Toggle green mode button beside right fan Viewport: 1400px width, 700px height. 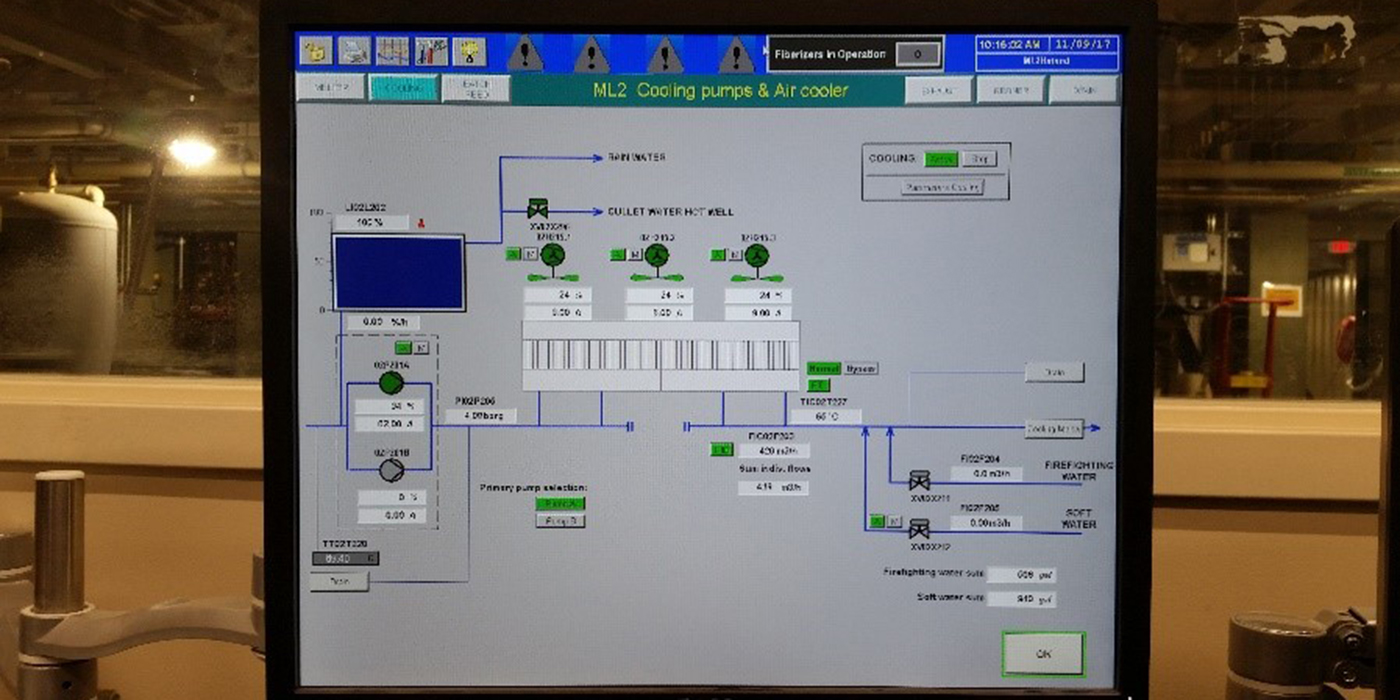pyautogui.click(x=717, y=255)
